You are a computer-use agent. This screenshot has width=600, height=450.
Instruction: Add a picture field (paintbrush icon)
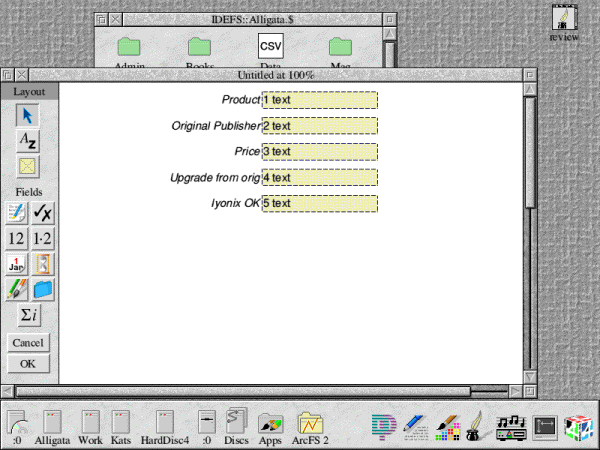tap(17, 290)
